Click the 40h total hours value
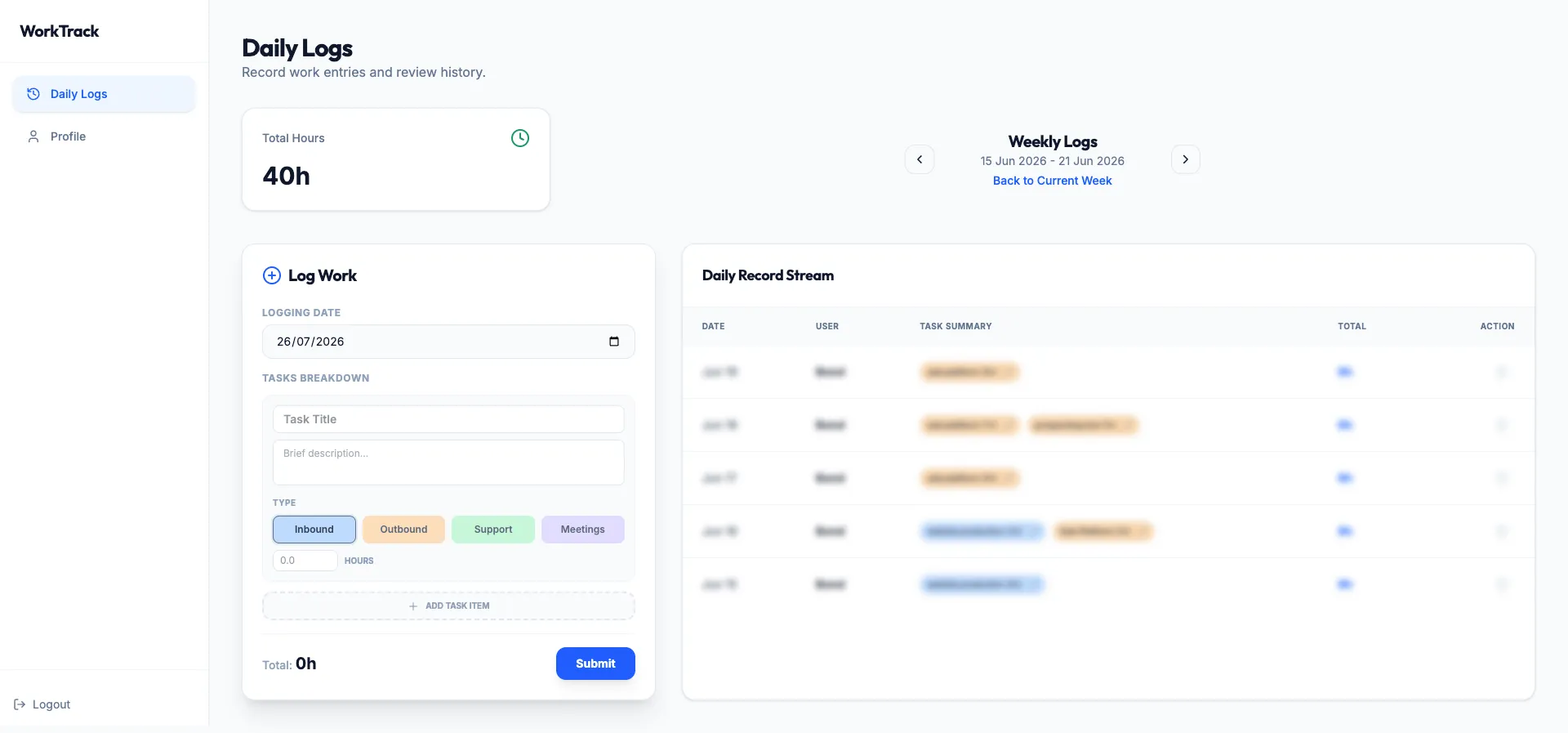This screenshot has height=733, width=1568. [287, 176]
